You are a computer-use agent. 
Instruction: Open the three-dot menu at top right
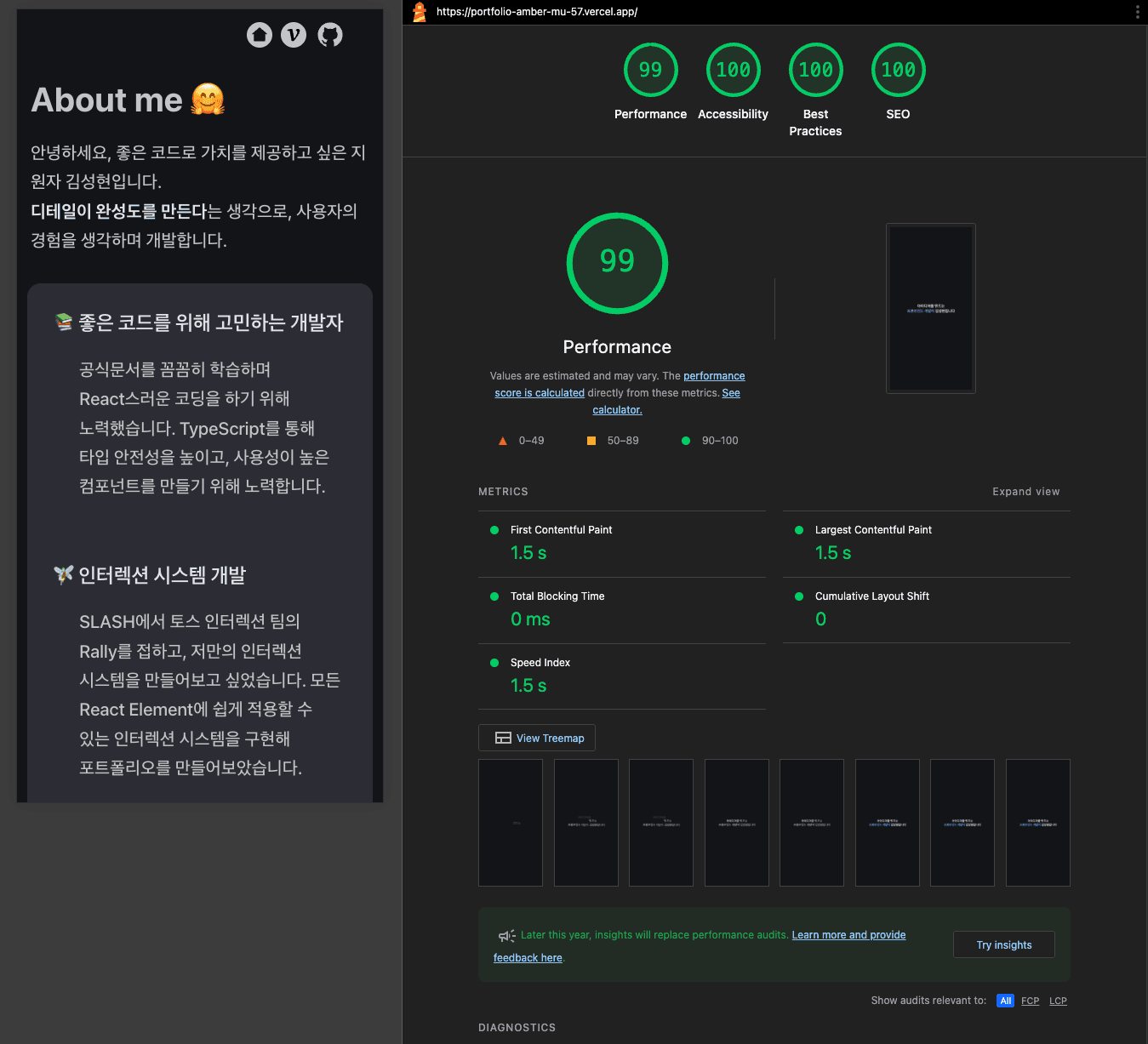click(1137, 12)
